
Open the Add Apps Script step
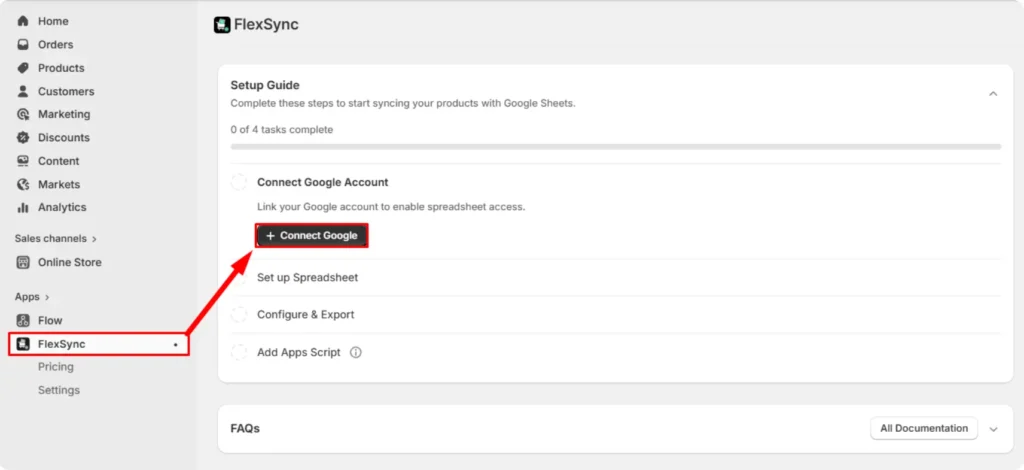(298, 352)
